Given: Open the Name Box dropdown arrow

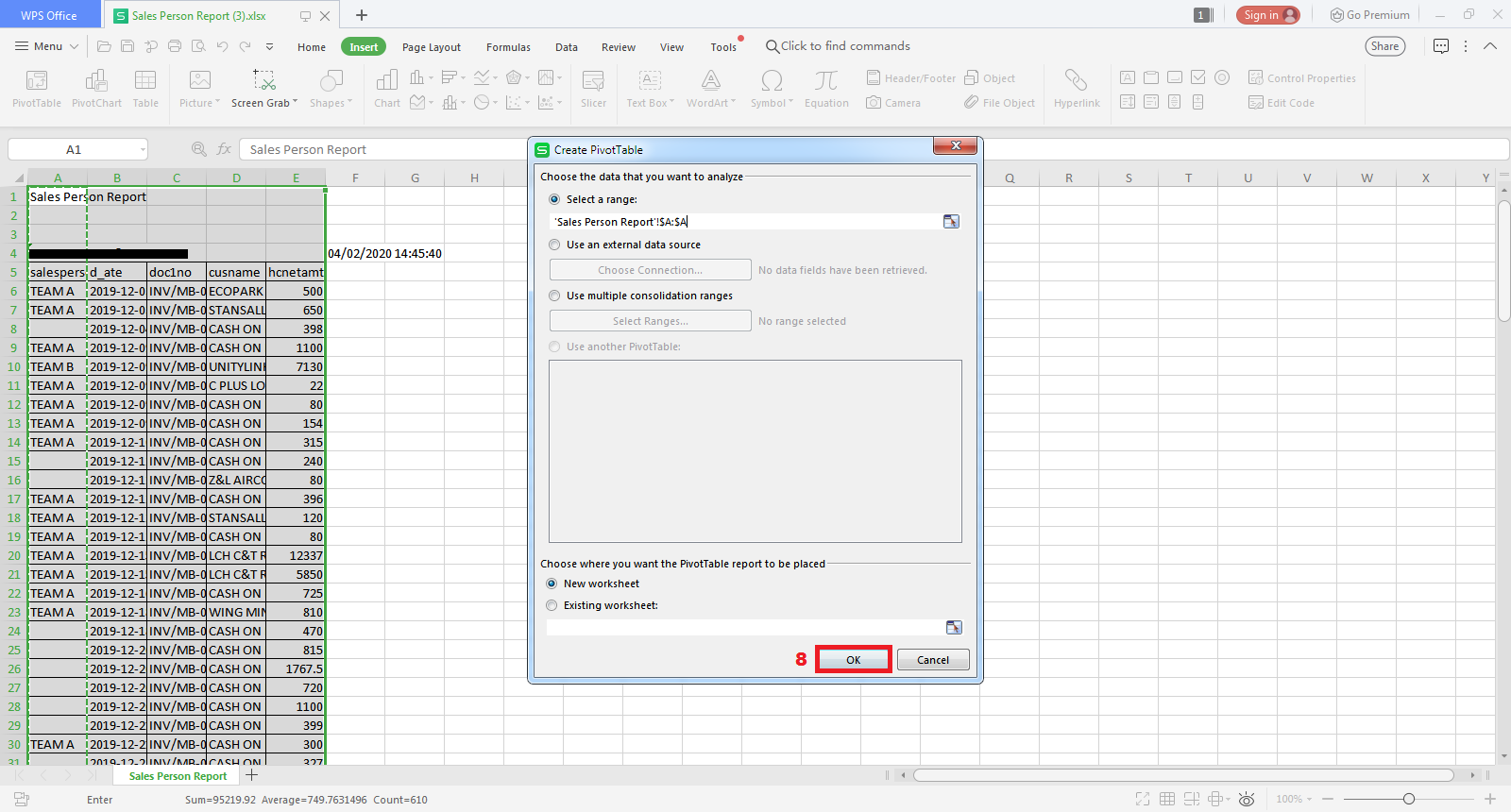Looking at the screenshot, I should [144, 149].
